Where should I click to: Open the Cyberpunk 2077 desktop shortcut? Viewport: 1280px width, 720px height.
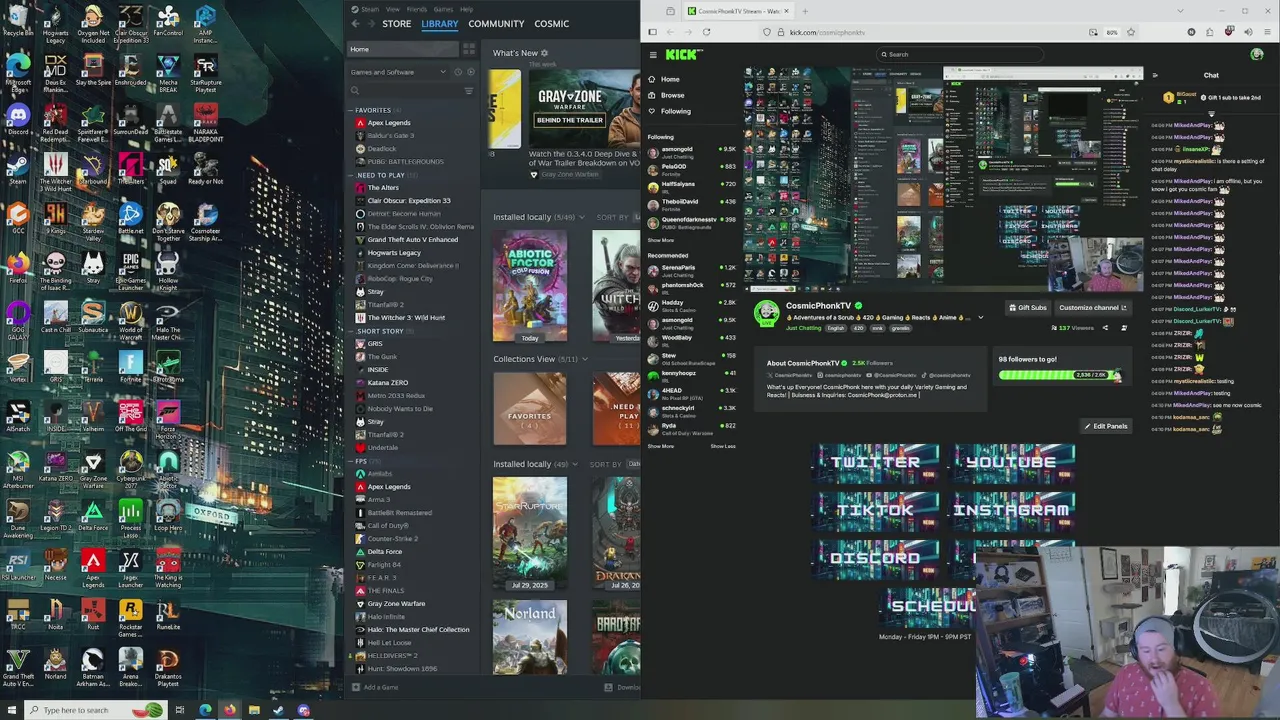131,470
